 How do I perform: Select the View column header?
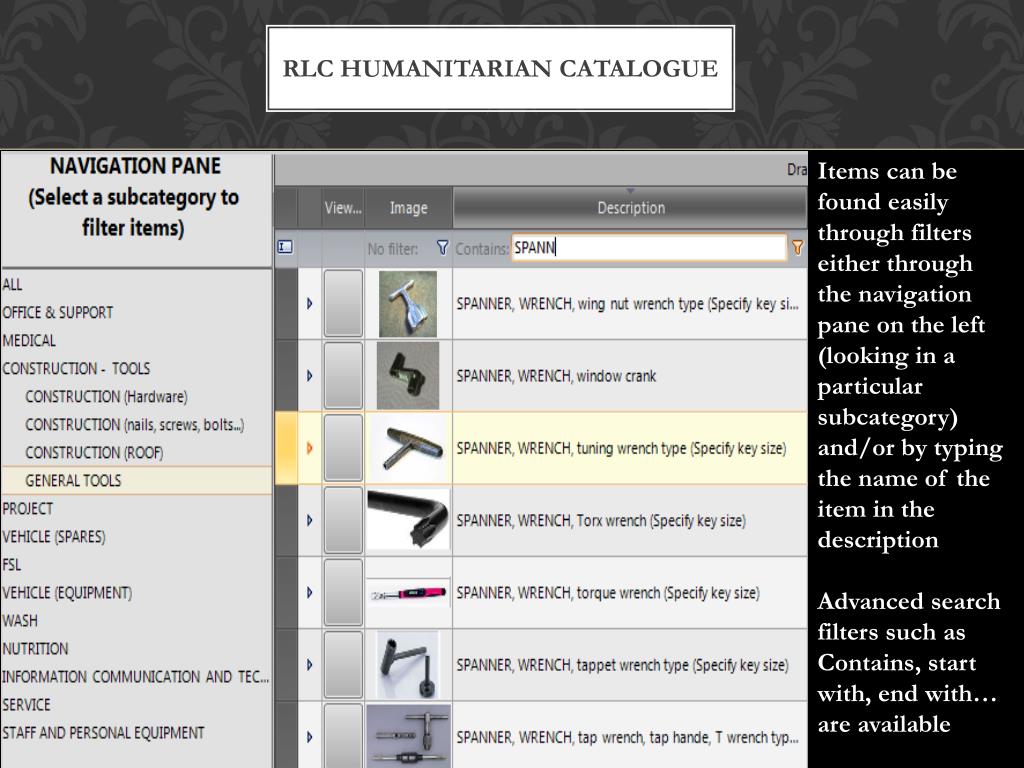pyautogui.click(x=344, y=208)
